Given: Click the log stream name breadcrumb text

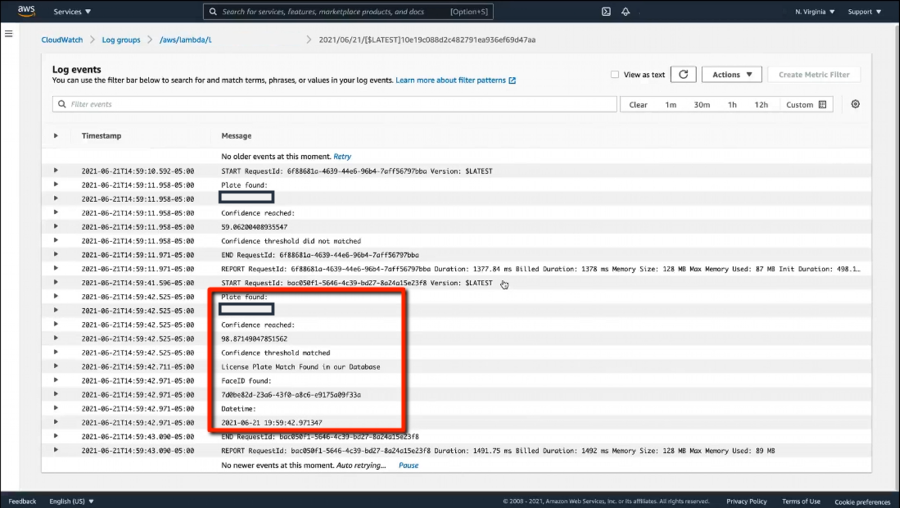Looking at the screenshot, I should coord(427,40).
